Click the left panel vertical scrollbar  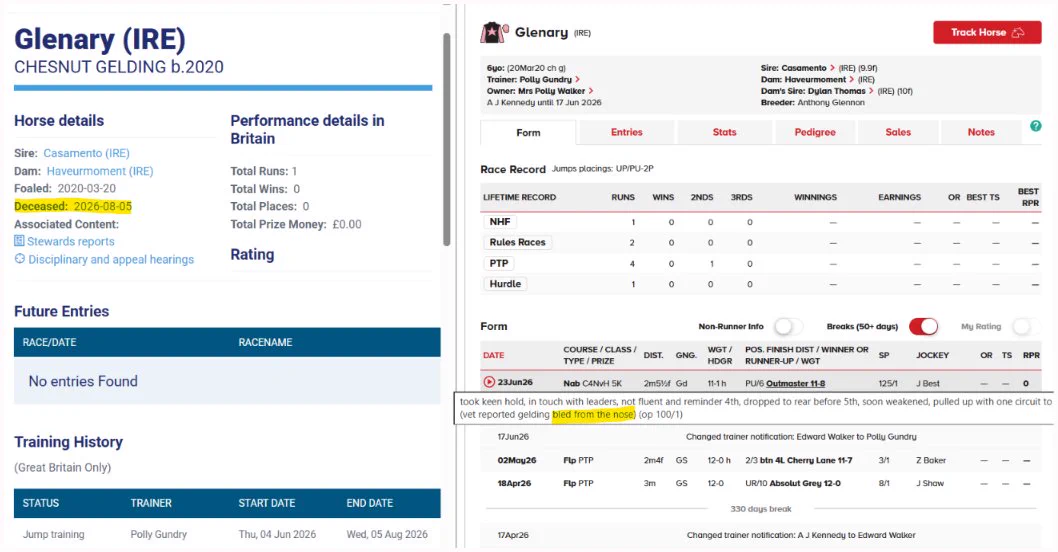click(x=446, y=138)
